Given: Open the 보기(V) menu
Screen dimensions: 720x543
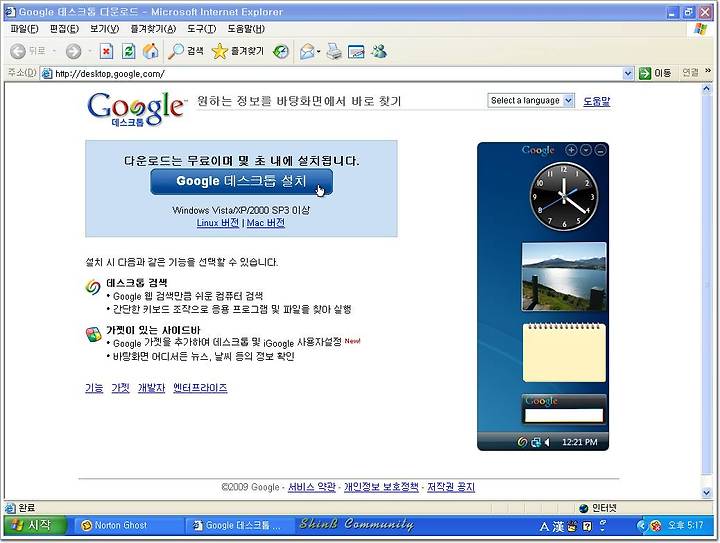Looking at the screenshot, I should click(x=104, y=29).
